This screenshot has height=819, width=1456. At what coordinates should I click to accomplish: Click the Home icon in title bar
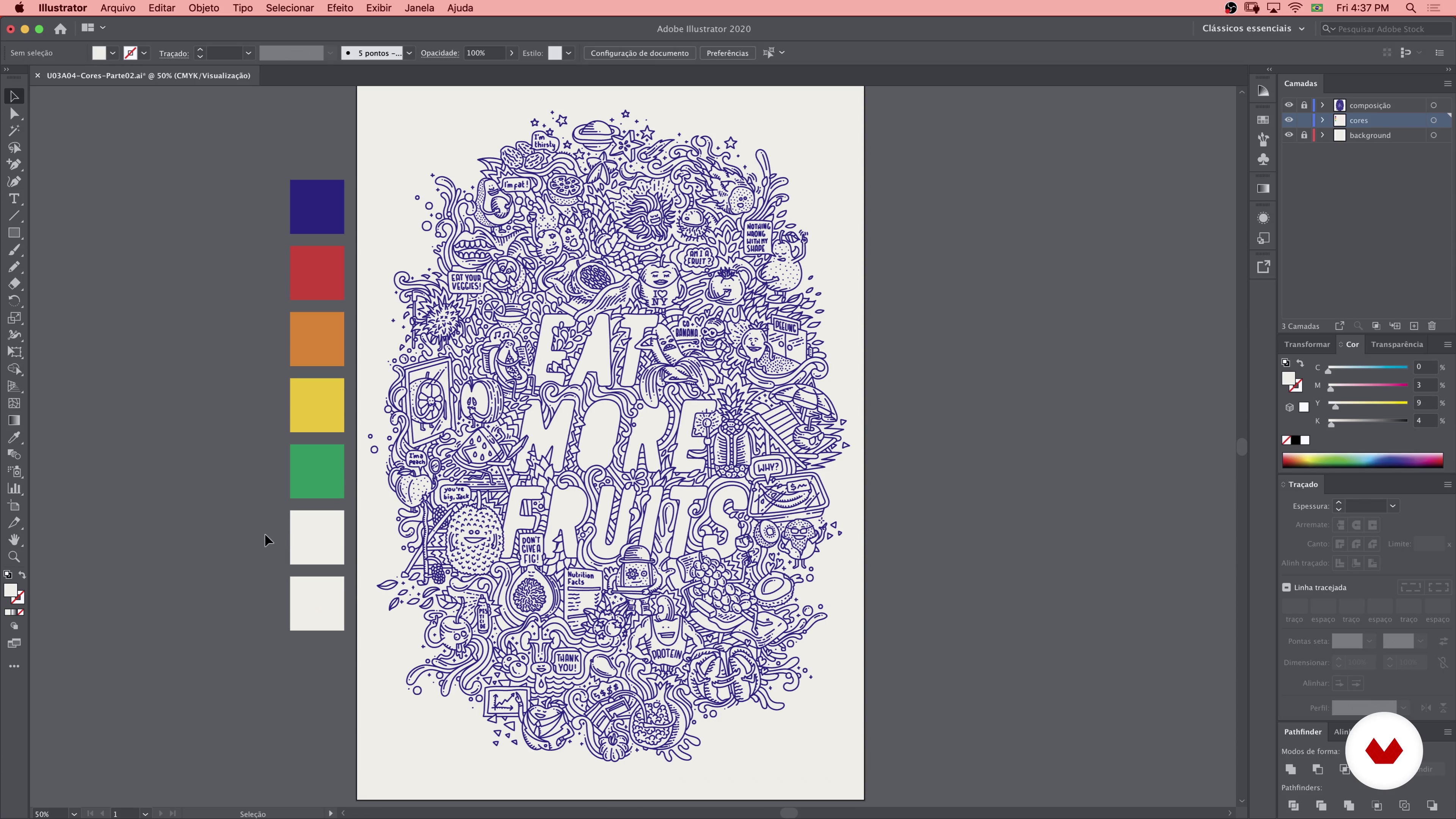pos(61,28)
